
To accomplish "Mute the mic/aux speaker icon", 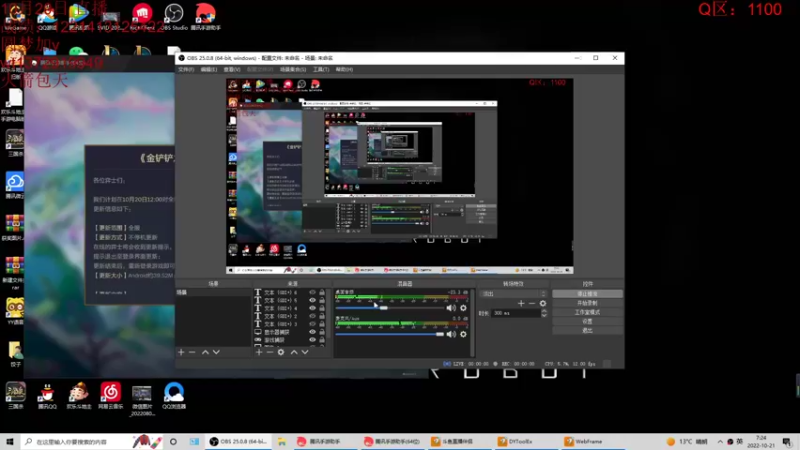I will (x=451, y=334).
